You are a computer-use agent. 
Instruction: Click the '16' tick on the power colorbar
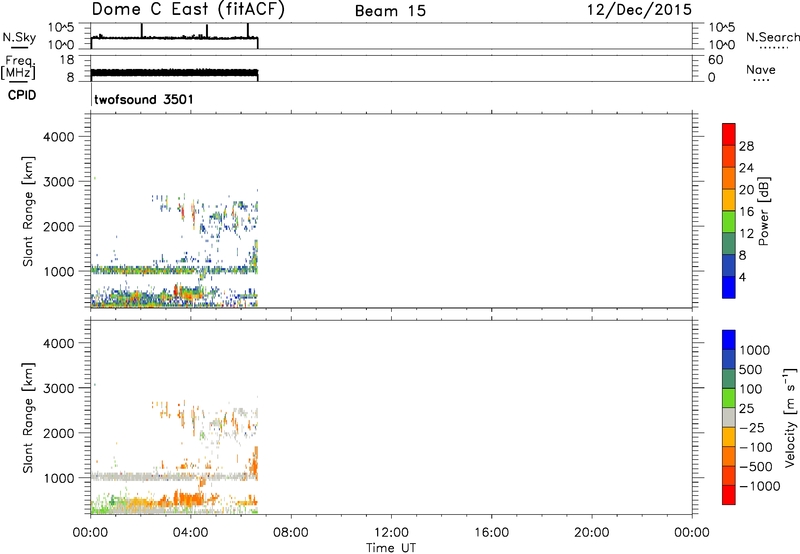(746, 212)
